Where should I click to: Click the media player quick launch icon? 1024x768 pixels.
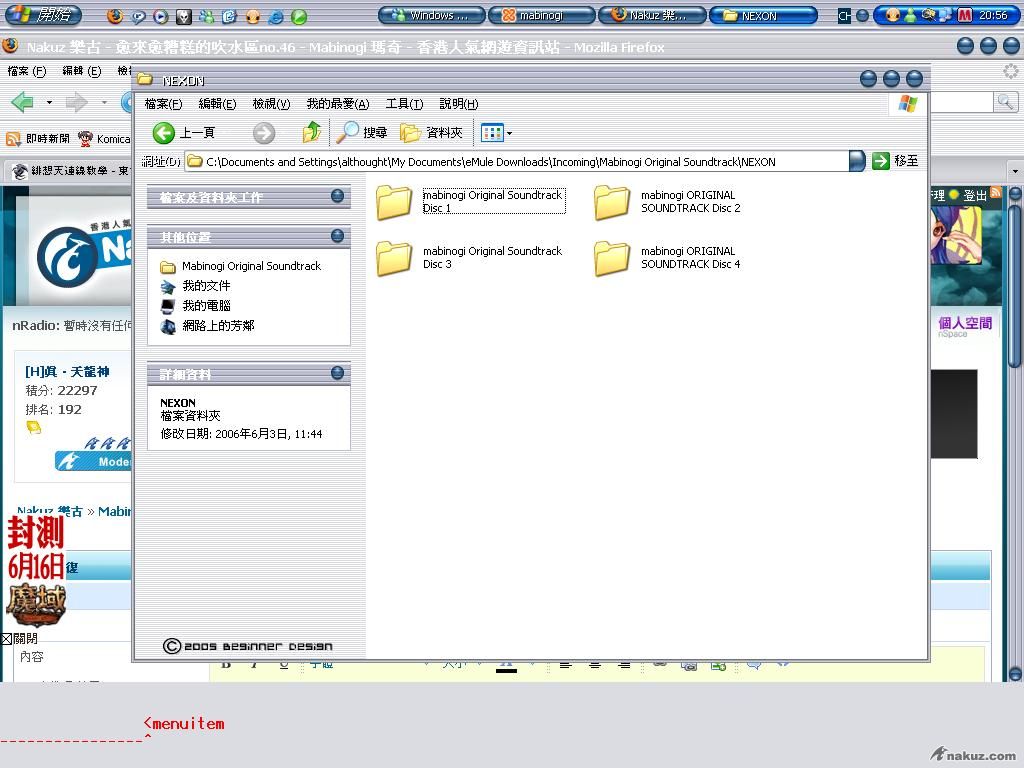[x=161, y=17]
